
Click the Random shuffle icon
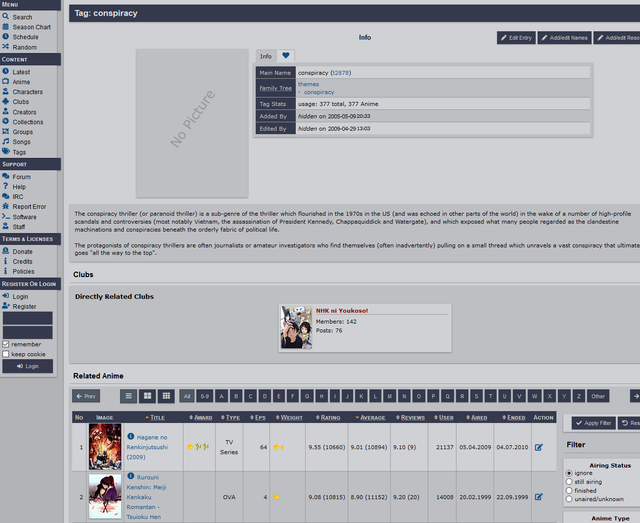(5, 47)
